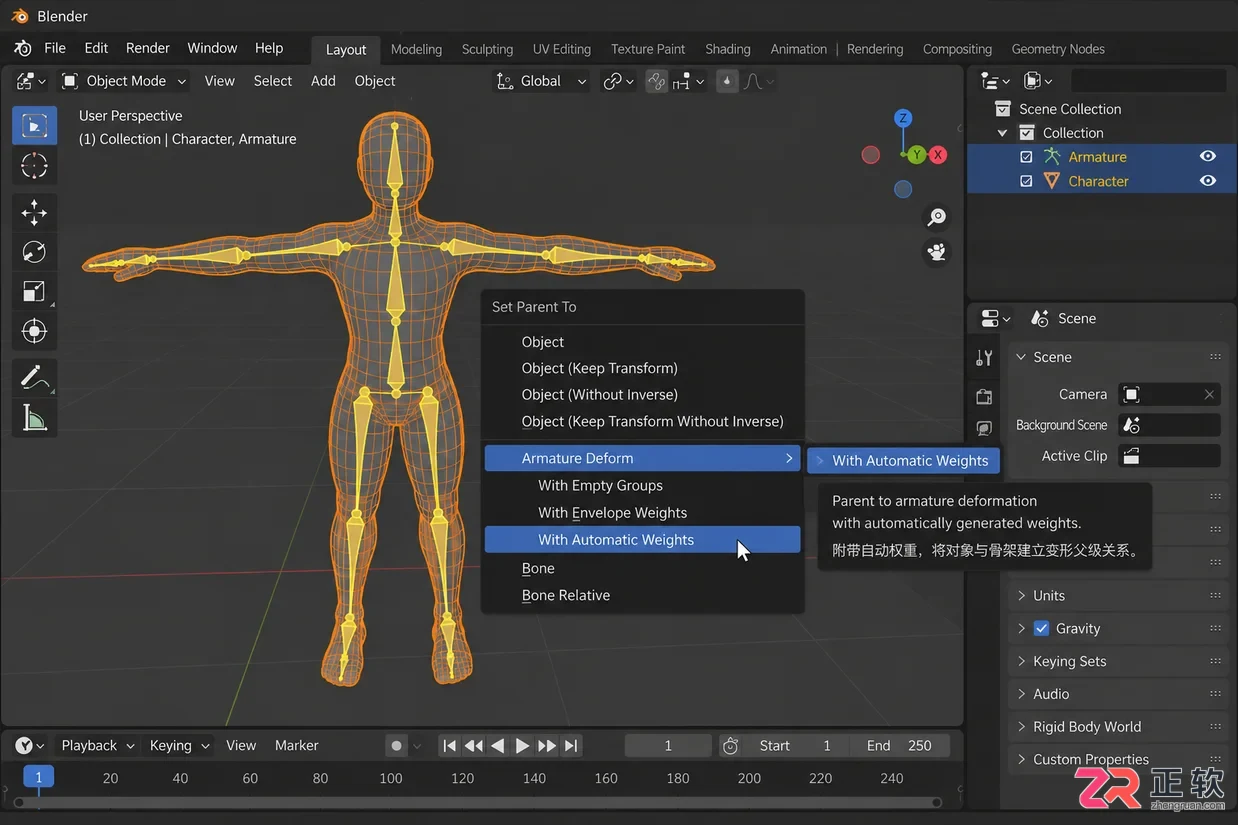Click the Z axis gizmo handle
The height and width of the screenshot is (825, 1238).
point(903,118)
